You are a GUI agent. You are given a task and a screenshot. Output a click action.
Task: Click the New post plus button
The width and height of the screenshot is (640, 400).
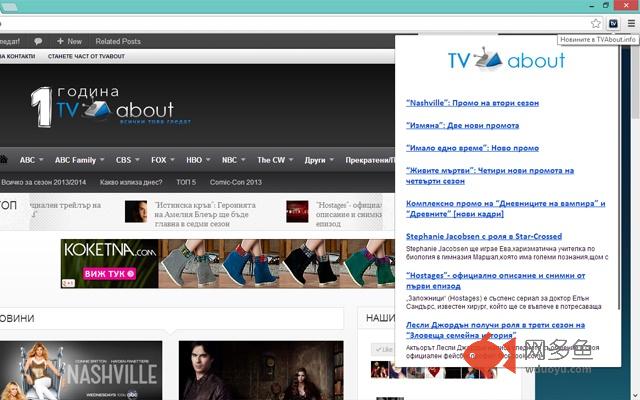(69, 41)
